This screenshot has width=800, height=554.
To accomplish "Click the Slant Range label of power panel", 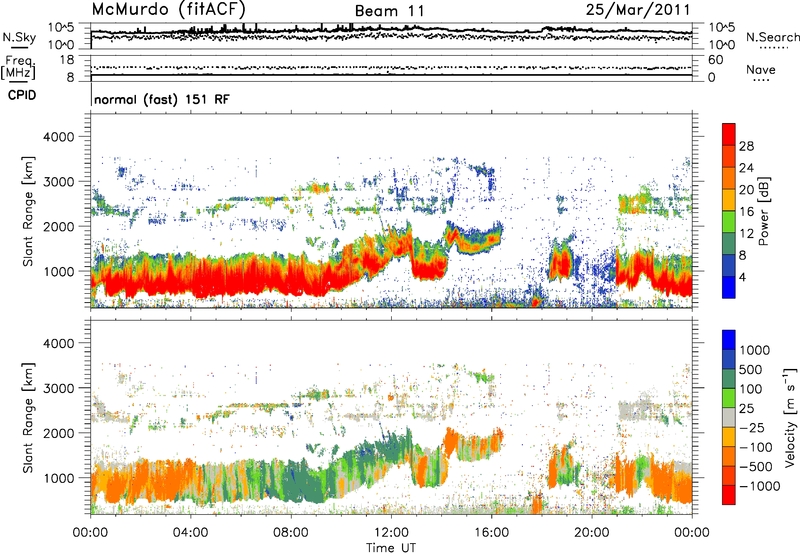I will click(x=28, y=212).
